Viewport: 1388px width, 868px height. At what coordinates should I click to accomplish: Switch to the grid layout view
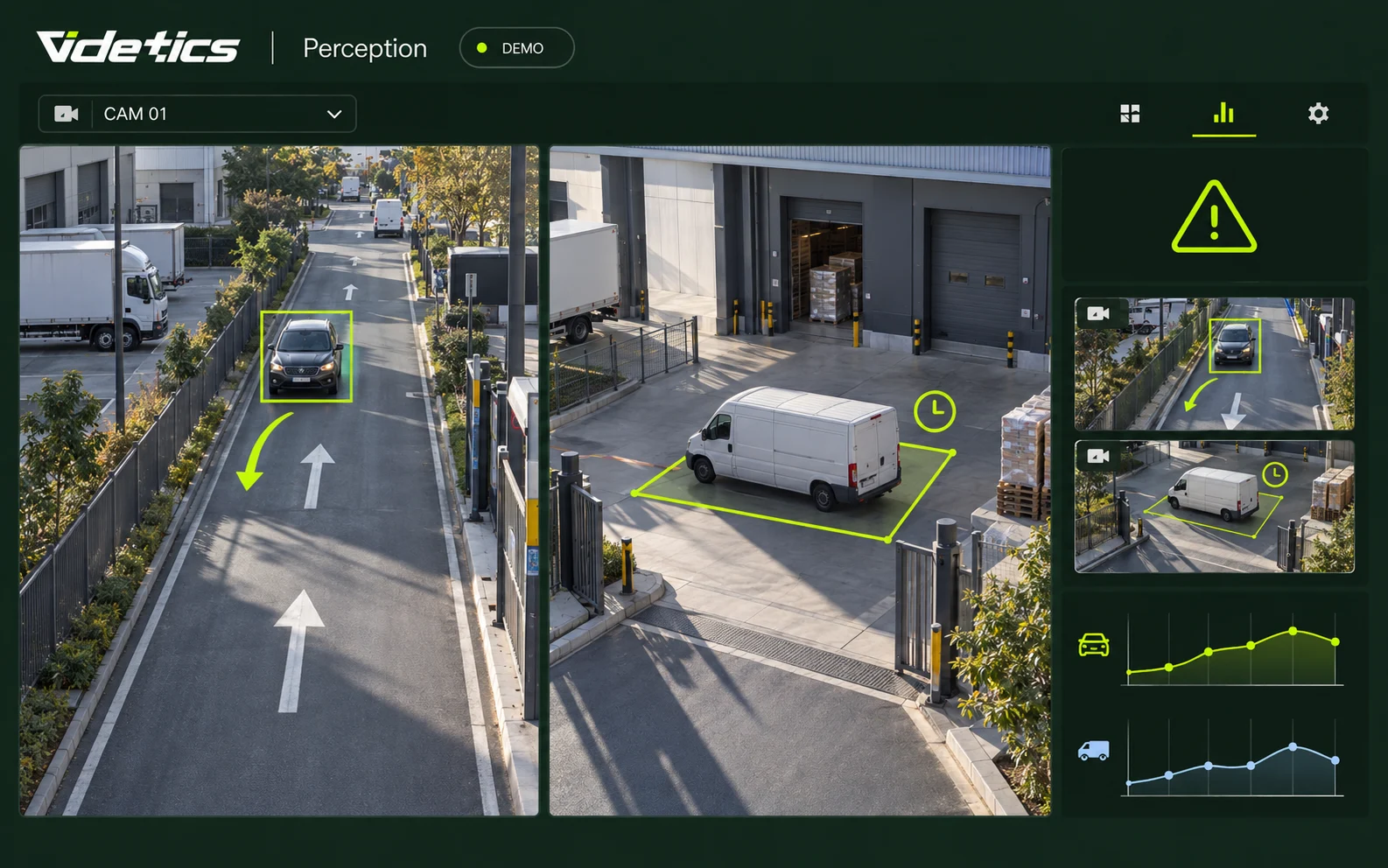(x=1130, y=114)
